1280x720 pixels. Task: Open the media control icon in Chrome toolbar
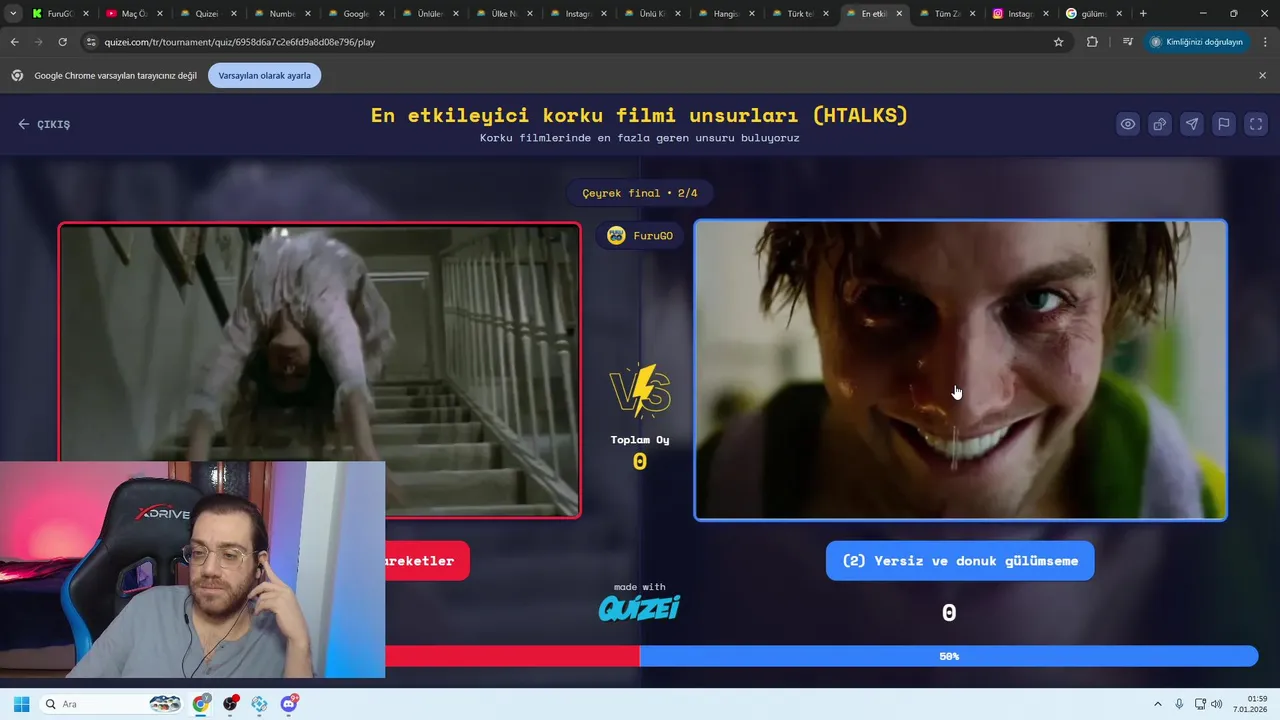(x=1128, y=42)
